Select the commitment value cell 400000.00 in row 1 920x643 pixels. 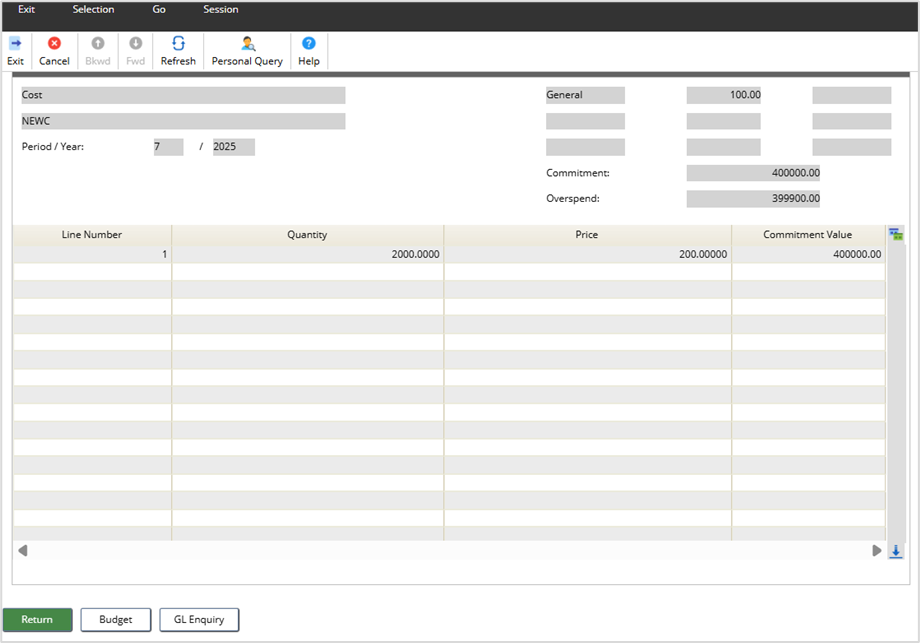click(x=809, y=254)
